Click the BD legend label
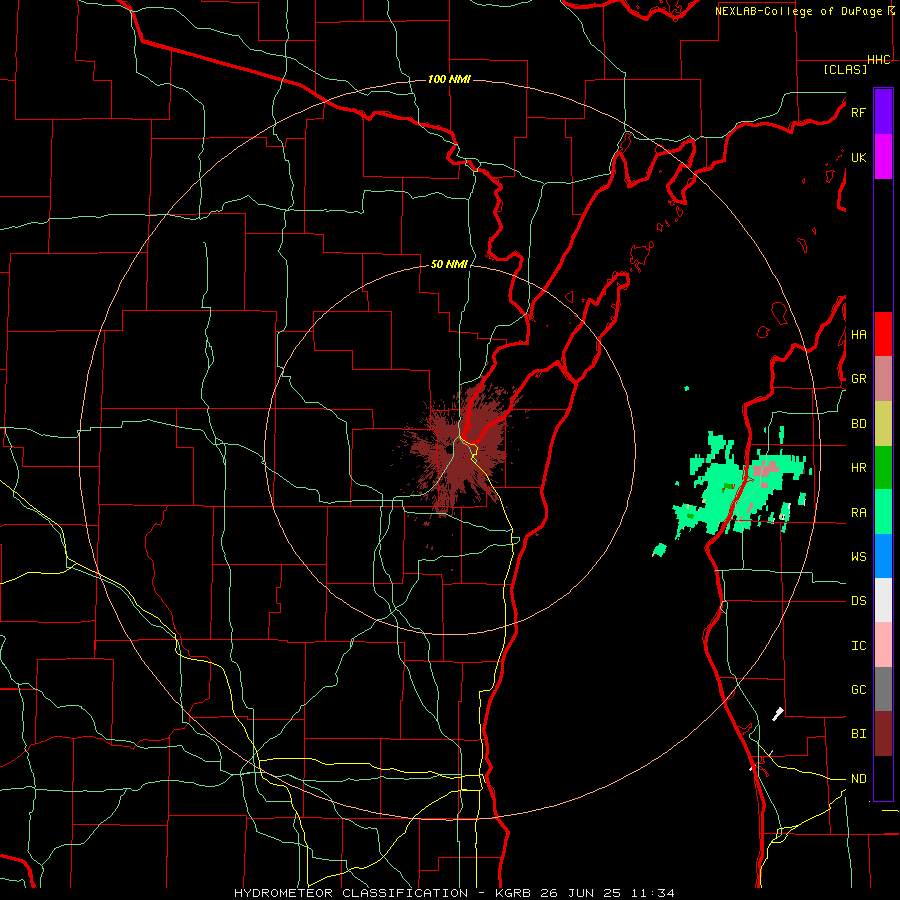Viewport: 900px width, 900px height. pos(858,424)
